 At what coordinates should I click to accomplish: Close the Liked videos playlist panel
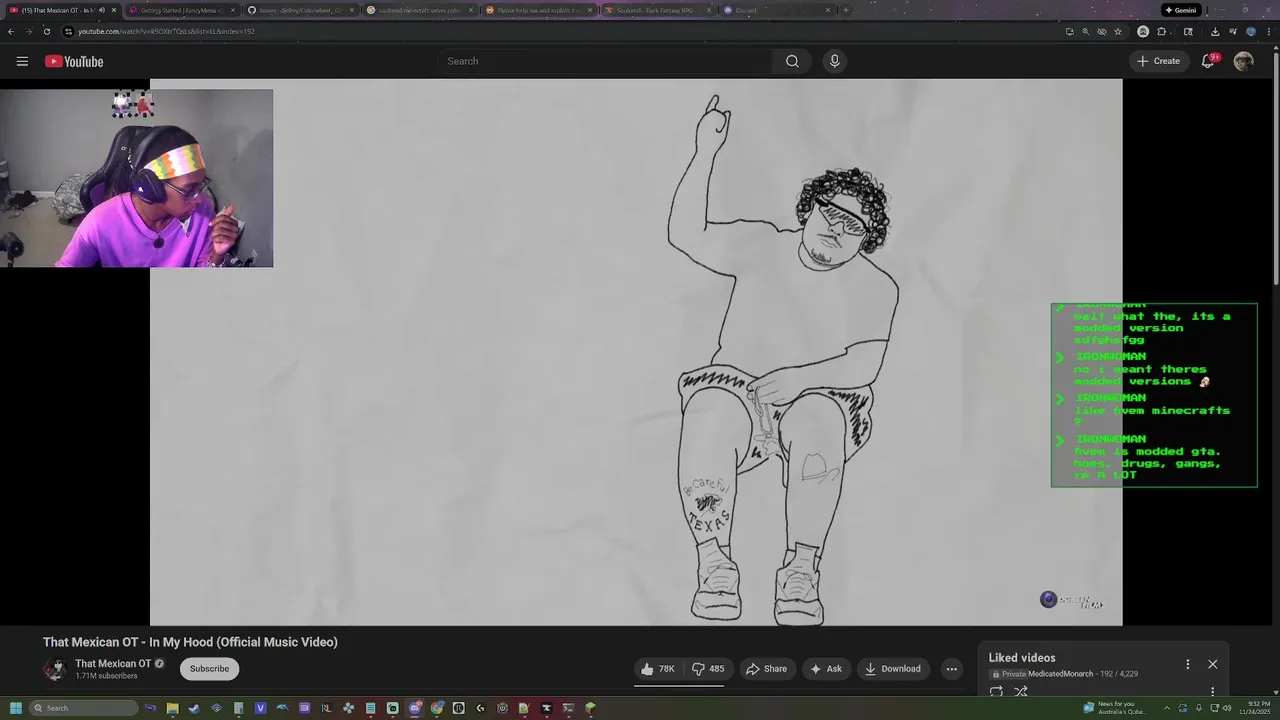1212,664
